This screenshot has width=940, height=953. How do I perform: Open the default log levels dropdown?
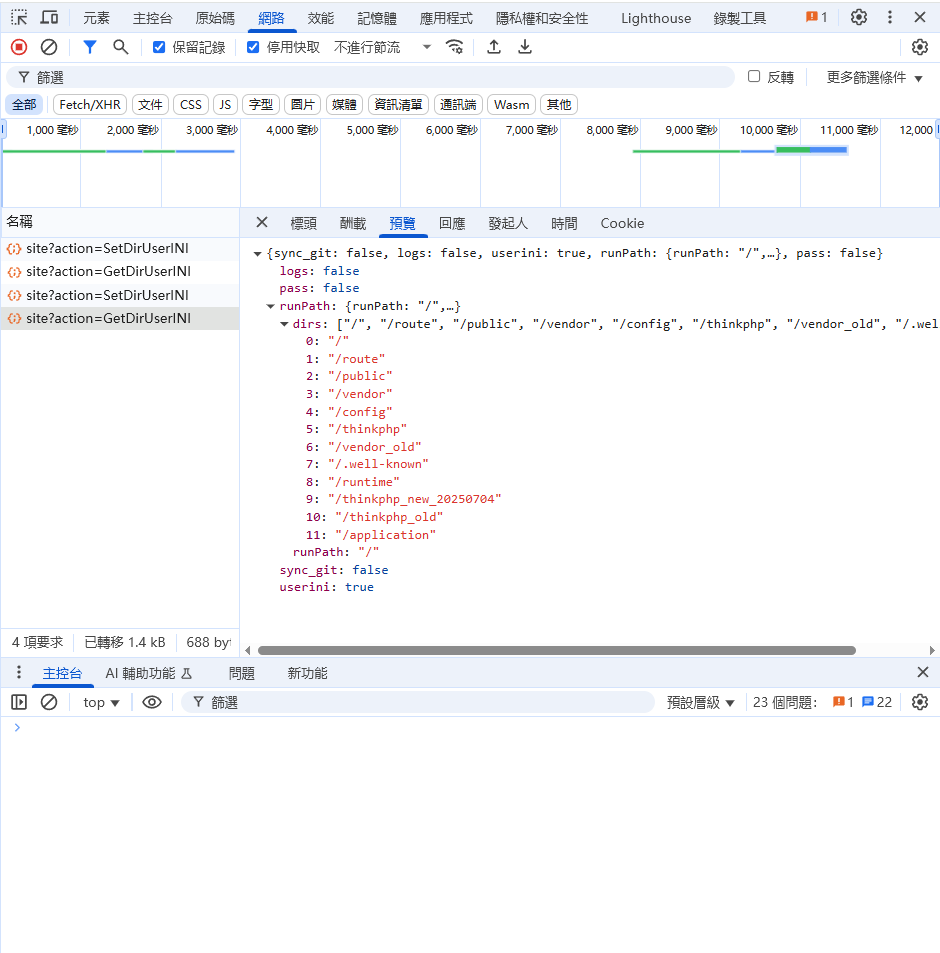[701, 703]
